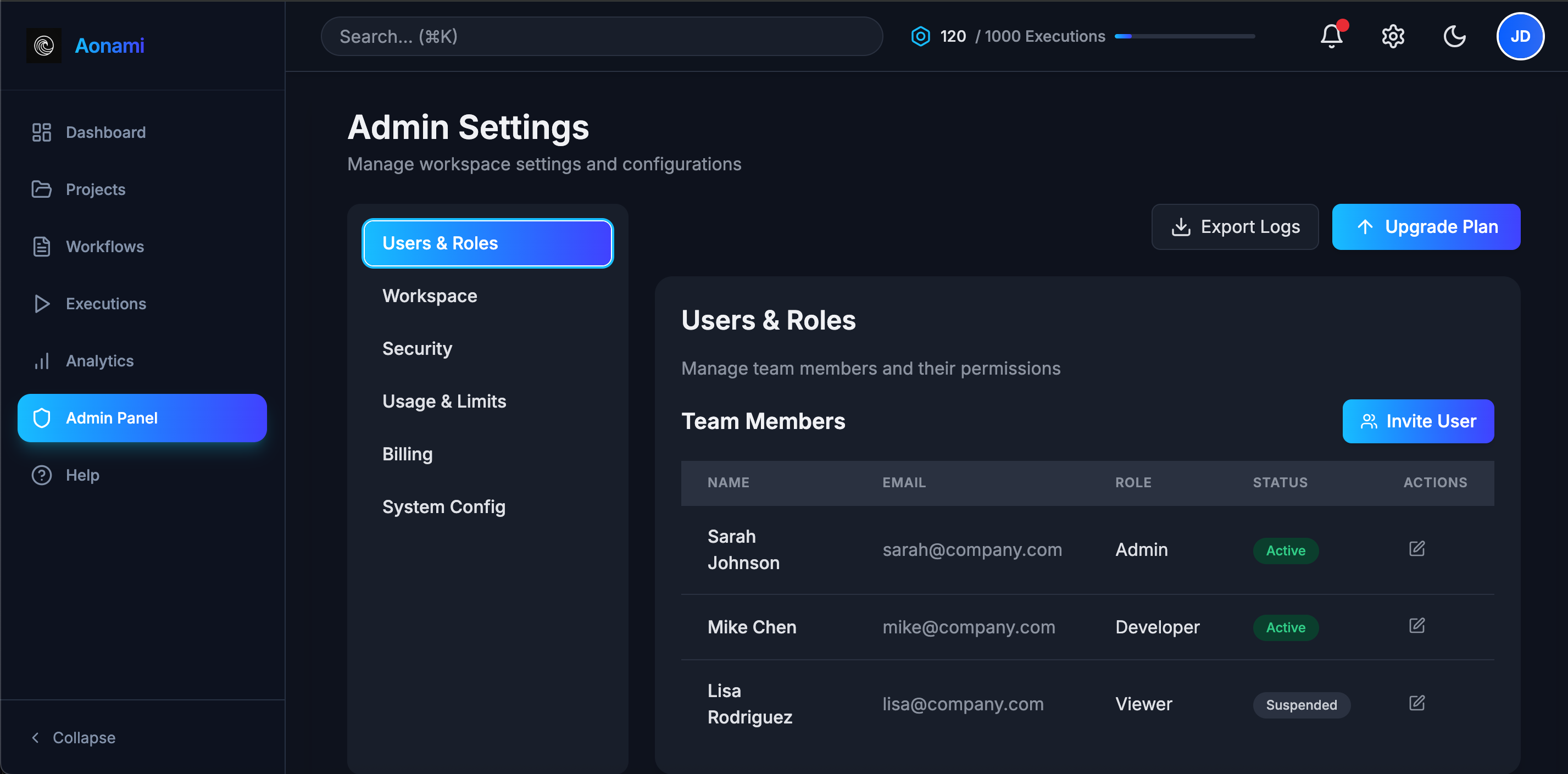Click the EMAIL column header
The width and height of the screenshot is (1568, 774).
click(x=904, y=482)
